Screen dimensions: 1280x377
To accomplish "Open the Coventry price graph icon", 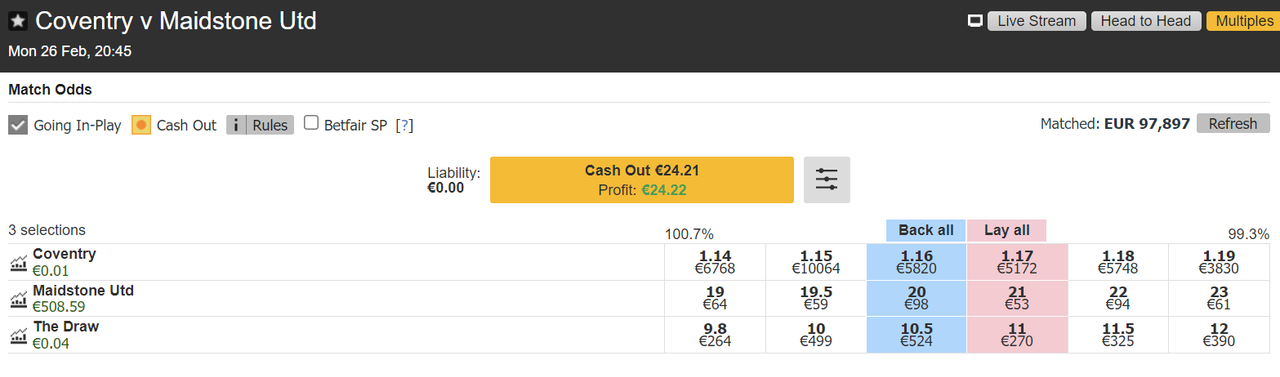I will tap(19, 263).
